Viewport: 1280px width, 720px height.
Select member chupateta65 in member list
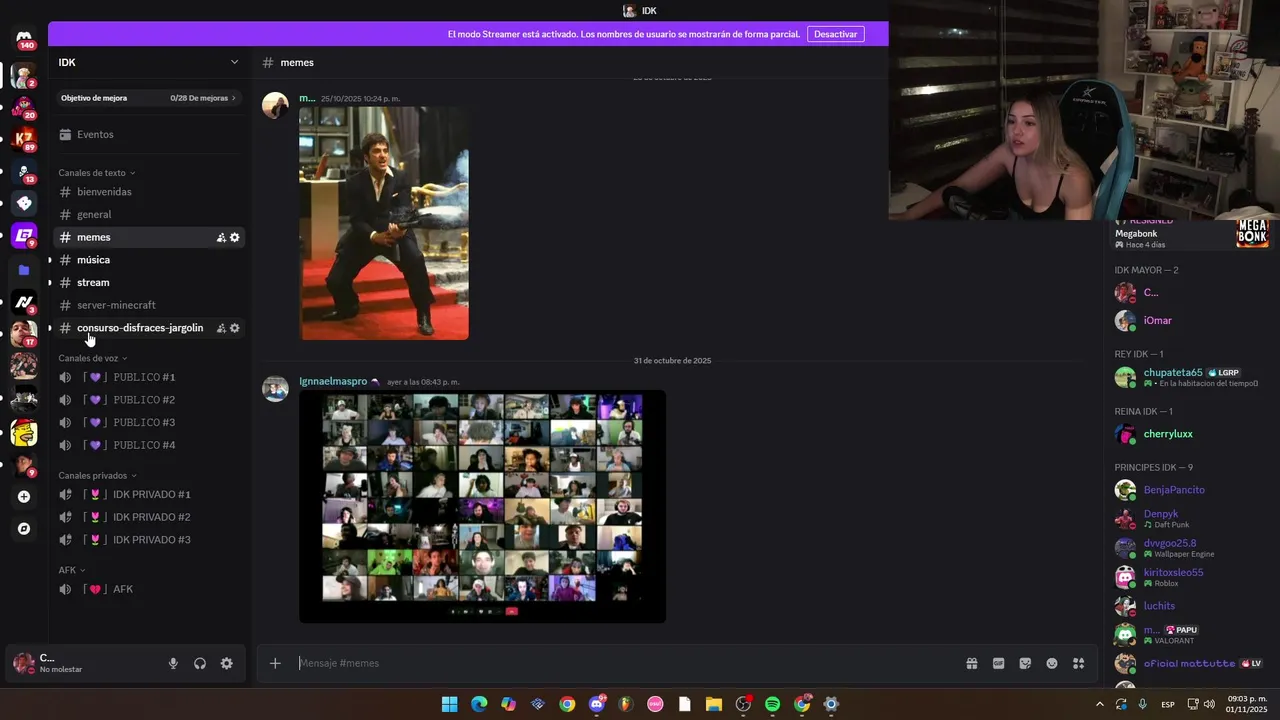[1192, 377]
